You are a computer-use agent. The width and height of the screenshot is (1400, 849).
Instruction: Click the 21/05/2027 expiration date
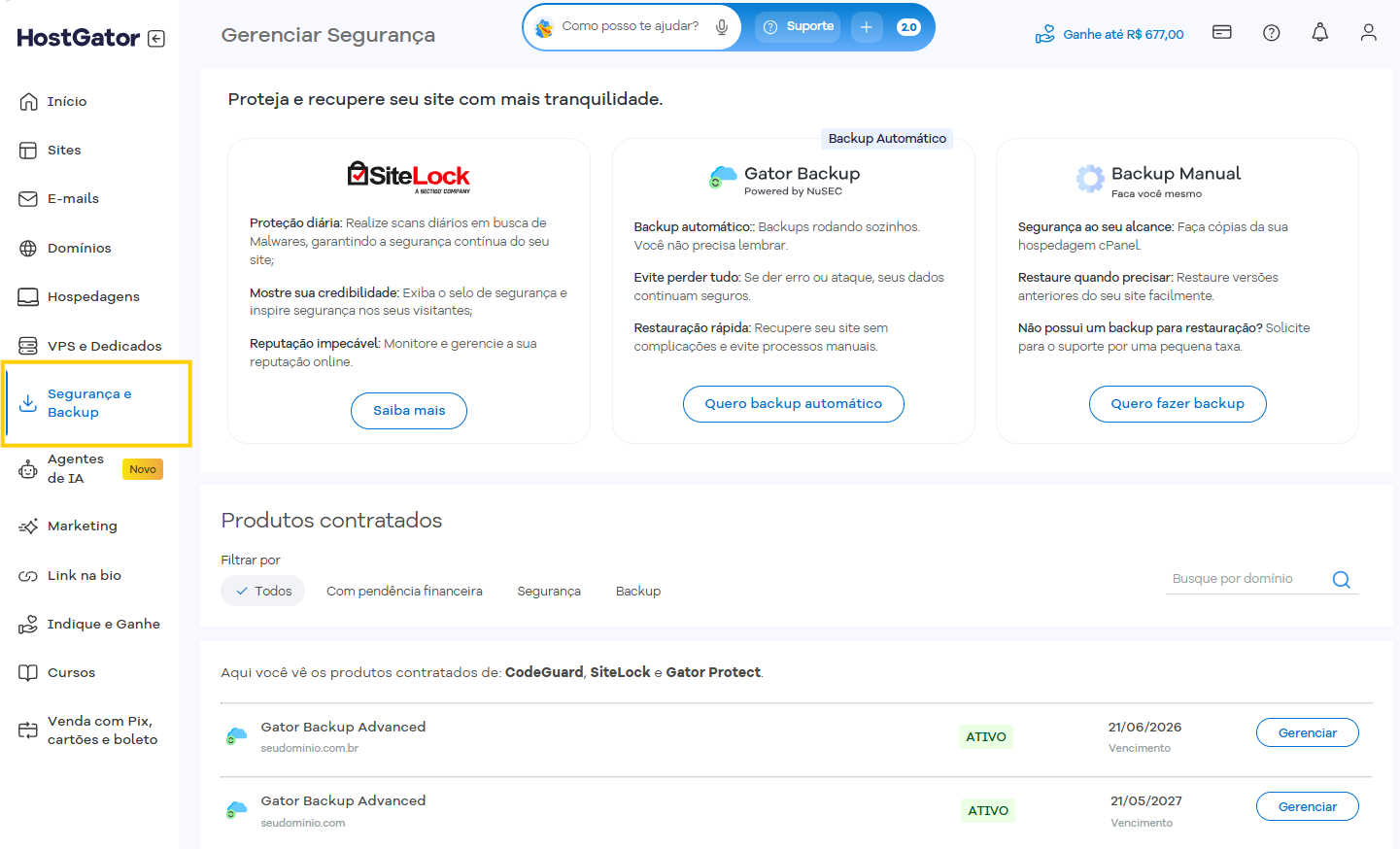pos(1146,800)
